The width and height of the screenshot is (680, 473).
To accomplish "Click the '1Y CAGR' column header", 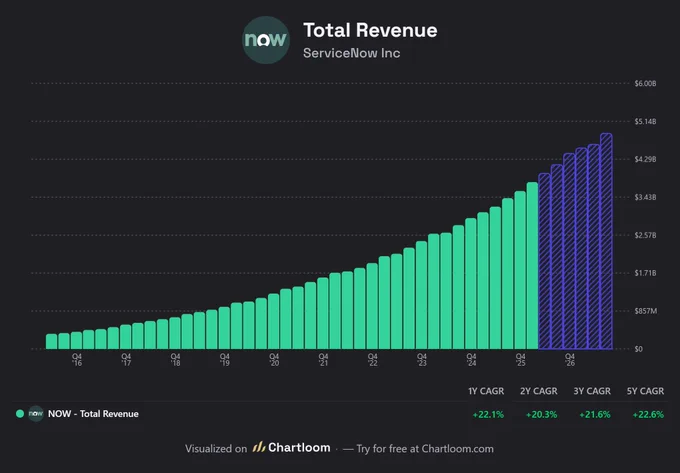I will (486, 391).
